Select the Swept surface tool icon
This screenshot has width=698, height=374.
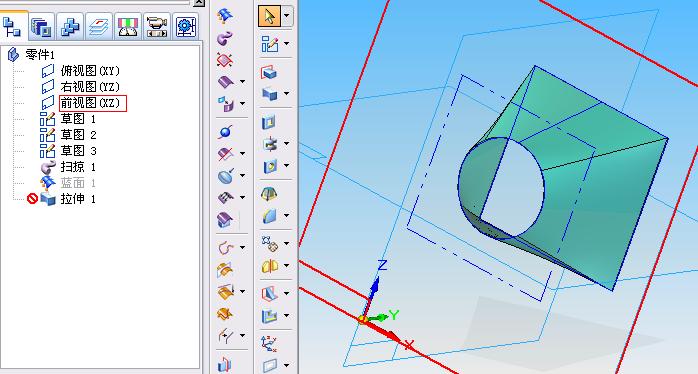(x=225, y=38)
